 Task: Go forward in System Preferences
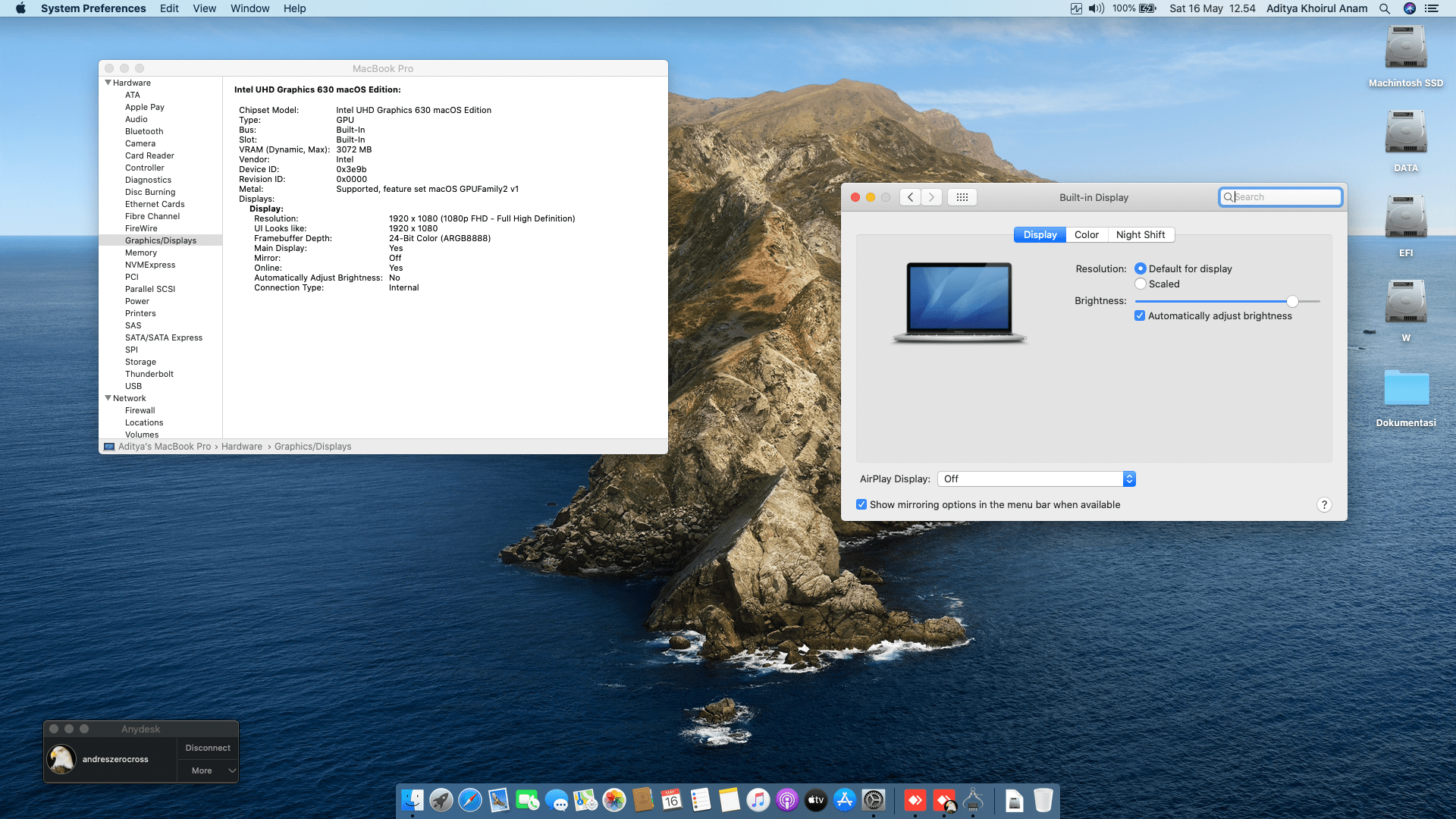point(932,197)
